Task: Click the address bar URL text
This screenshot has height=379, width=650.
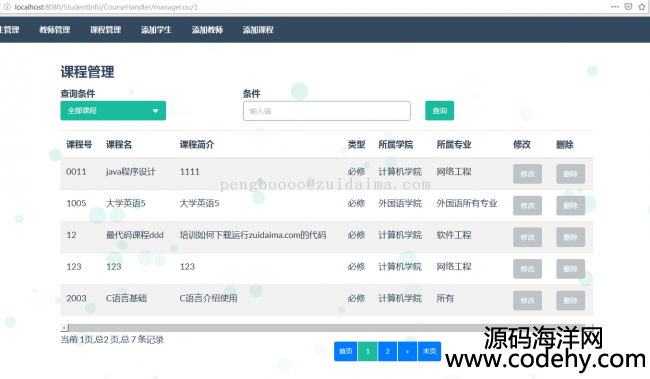Action: tap(106, 7)
